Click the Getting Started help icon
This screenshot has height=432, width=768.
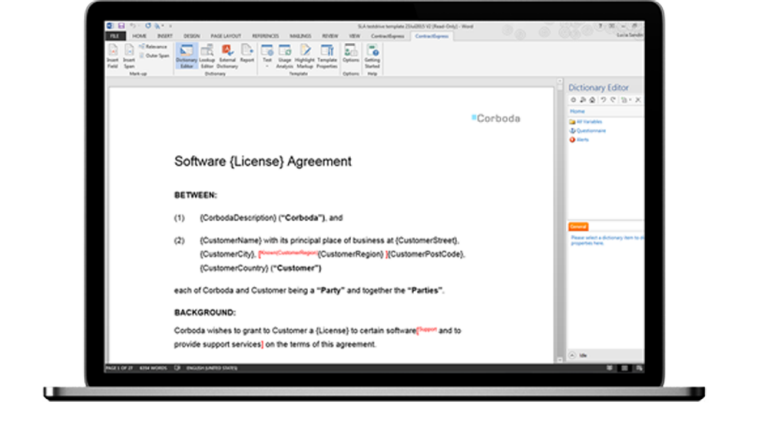[372, 52]
